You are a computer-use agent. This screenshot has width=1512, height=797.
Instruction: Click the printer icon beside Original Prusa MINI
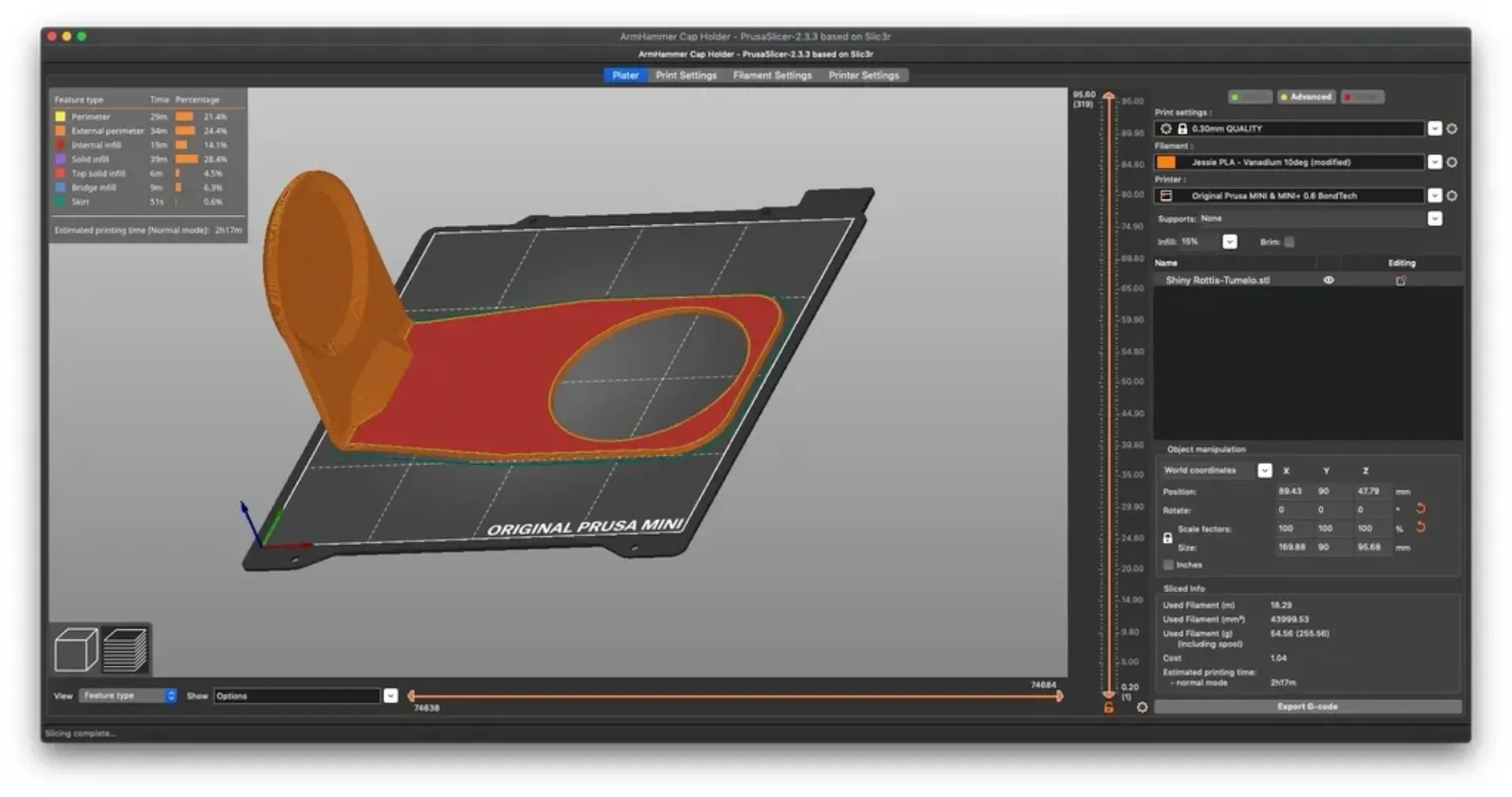click(x=1166, y=195)
